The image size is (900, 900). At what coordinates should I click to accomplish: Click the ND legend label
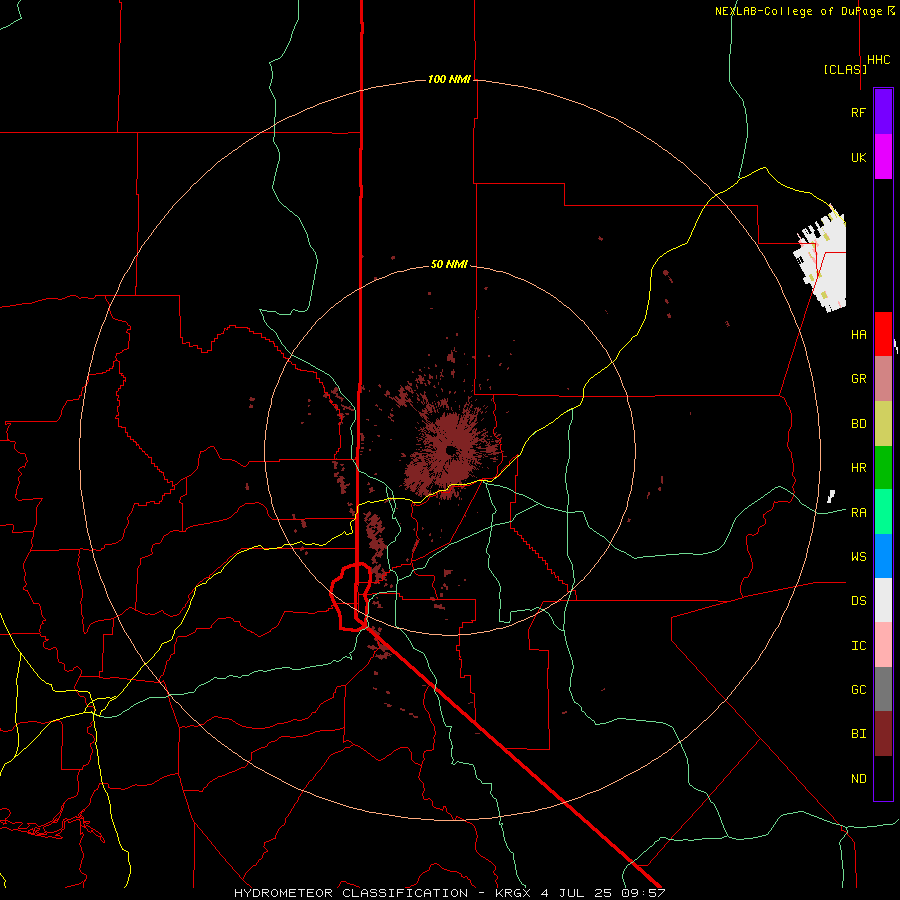pyautogui.click(x=858, y=779)
